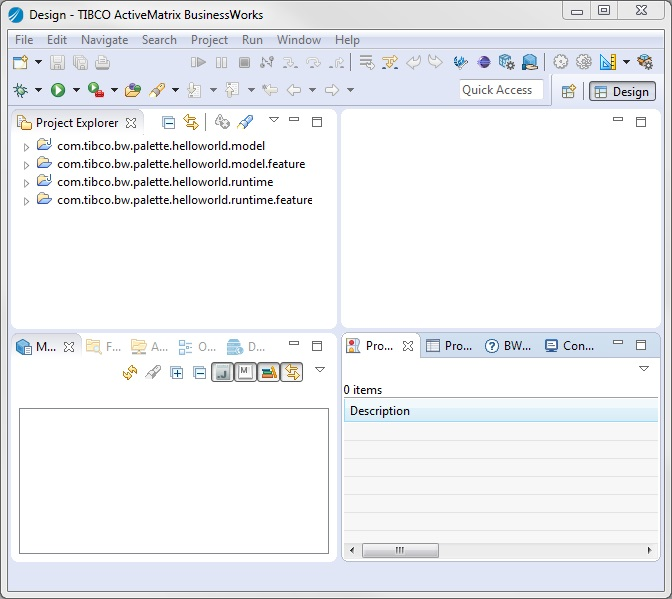
Task: Open the Window menu
Action: point(298,40)
